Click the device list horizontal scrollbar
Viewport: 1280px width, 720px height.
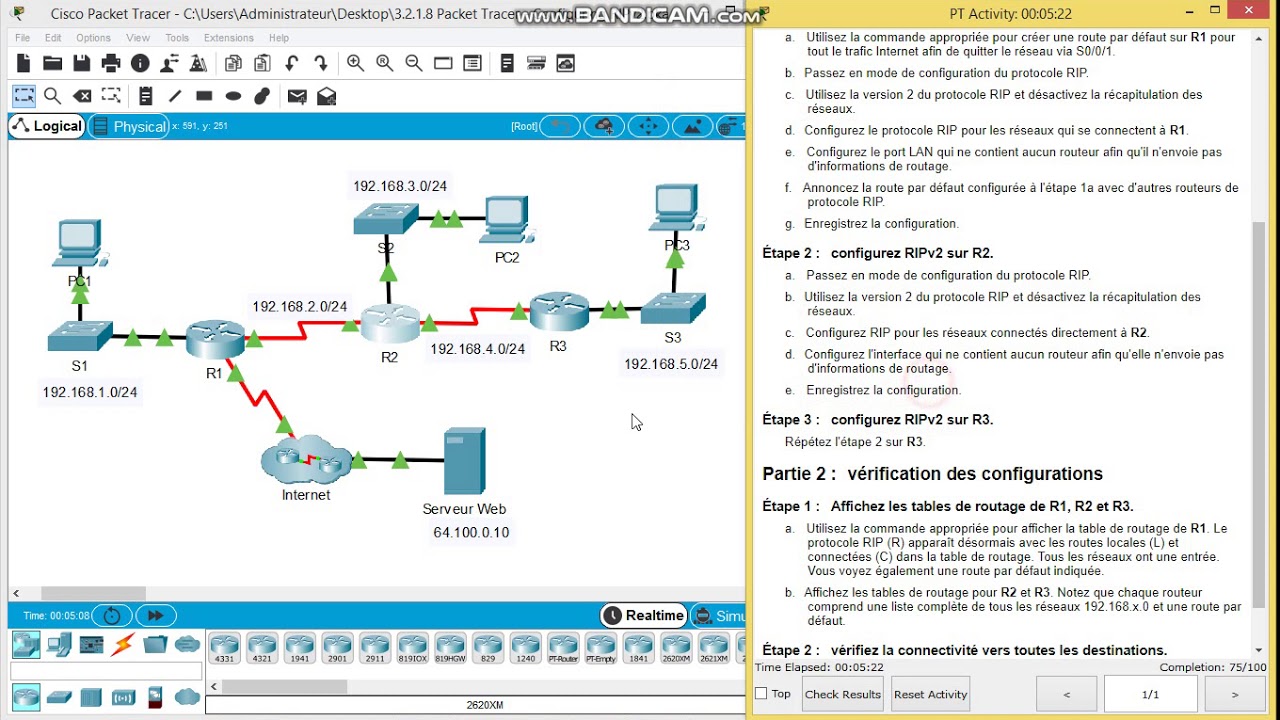pos(284,687)
